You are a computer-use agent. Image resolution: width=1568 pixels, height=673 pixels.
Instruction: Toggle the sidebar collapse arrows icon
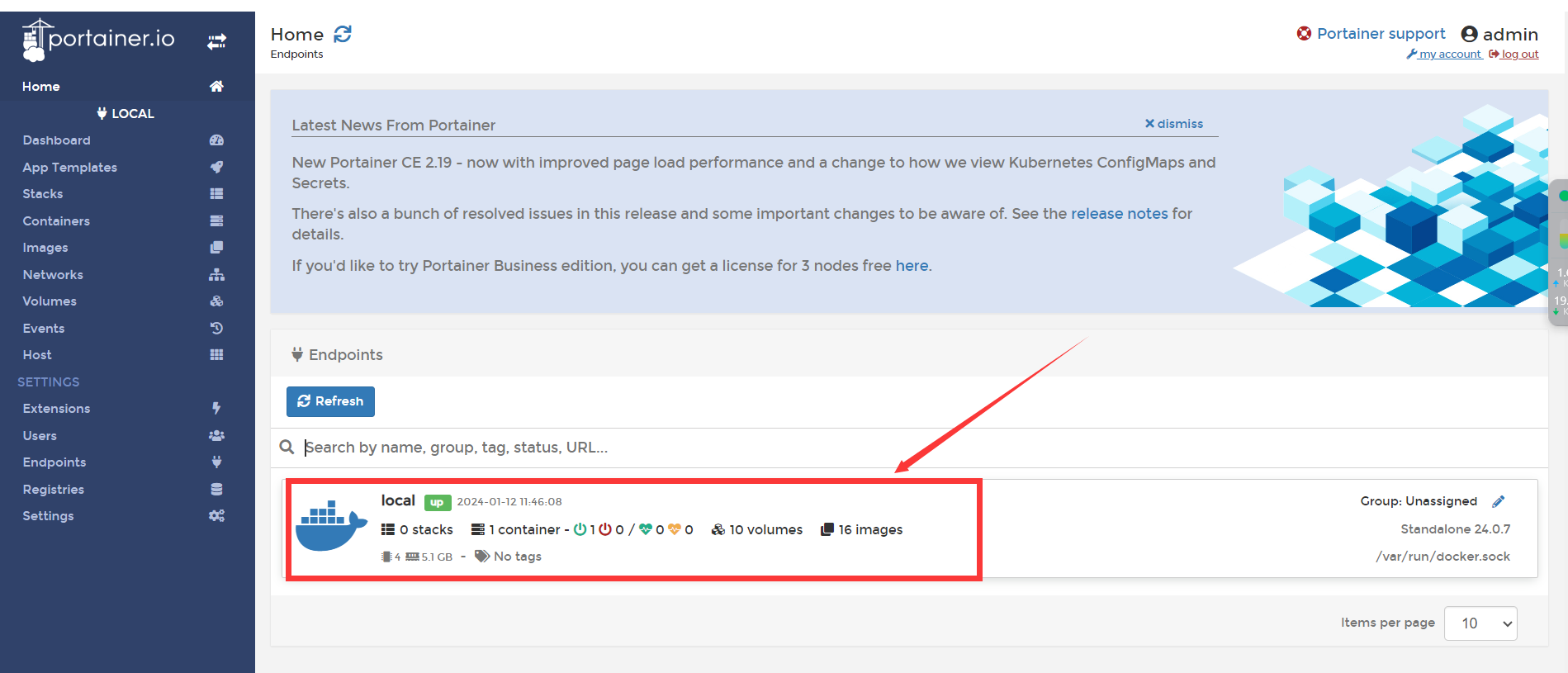(x=216, y=41)
